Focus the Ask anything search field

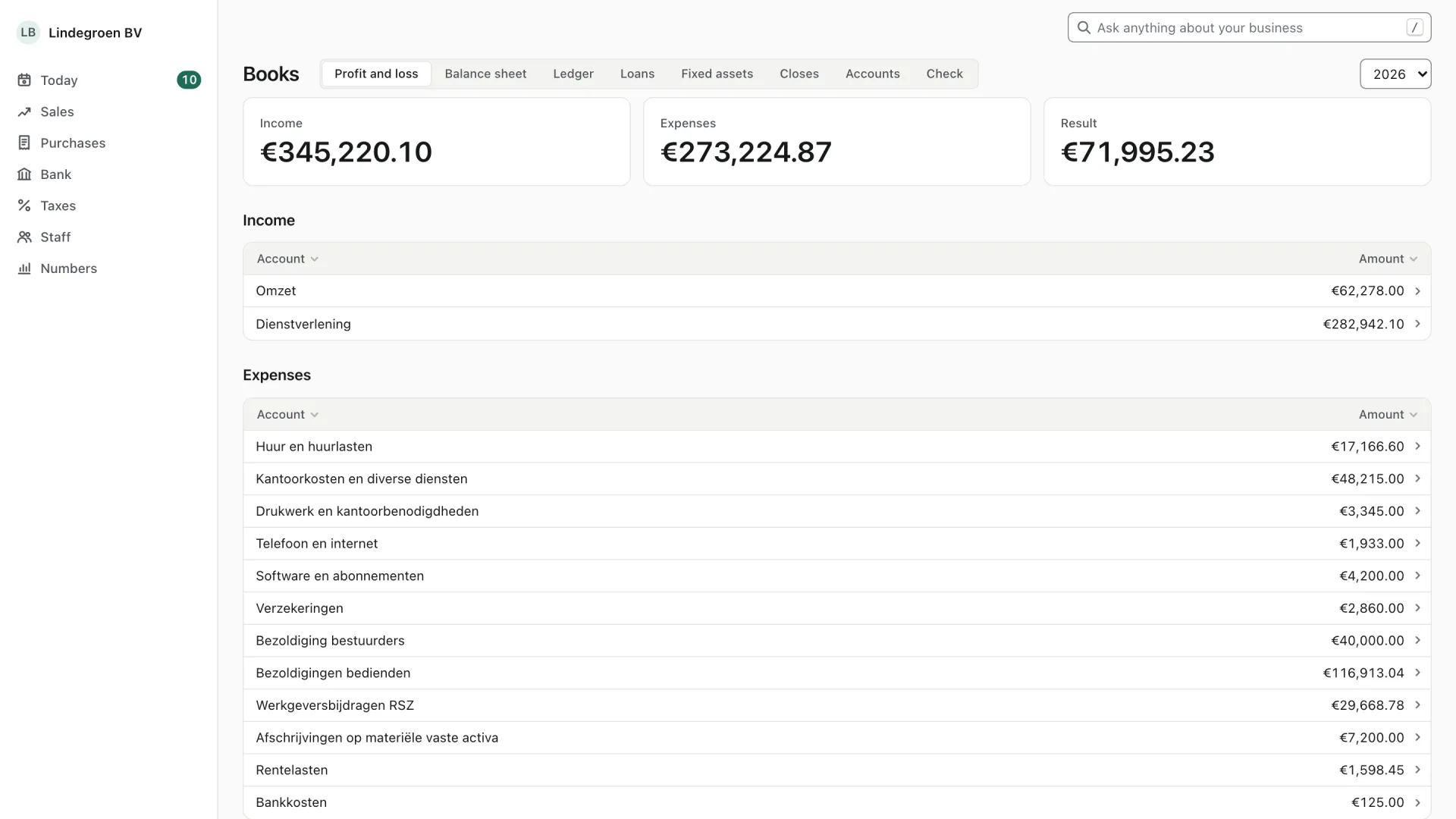pyautogui.click(x=1249, y=28)
